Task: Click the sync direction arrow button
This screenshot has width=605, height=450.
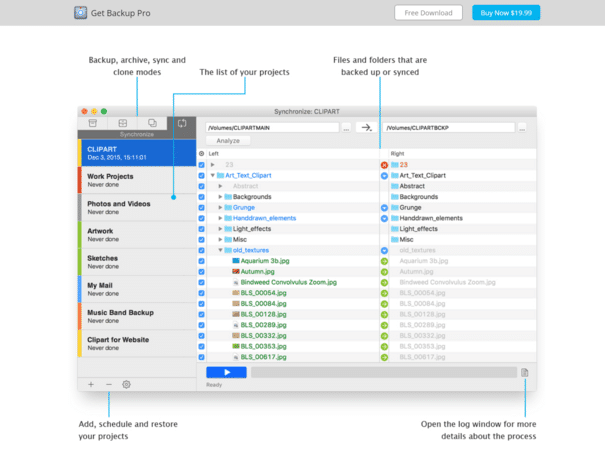Action: 366,128
